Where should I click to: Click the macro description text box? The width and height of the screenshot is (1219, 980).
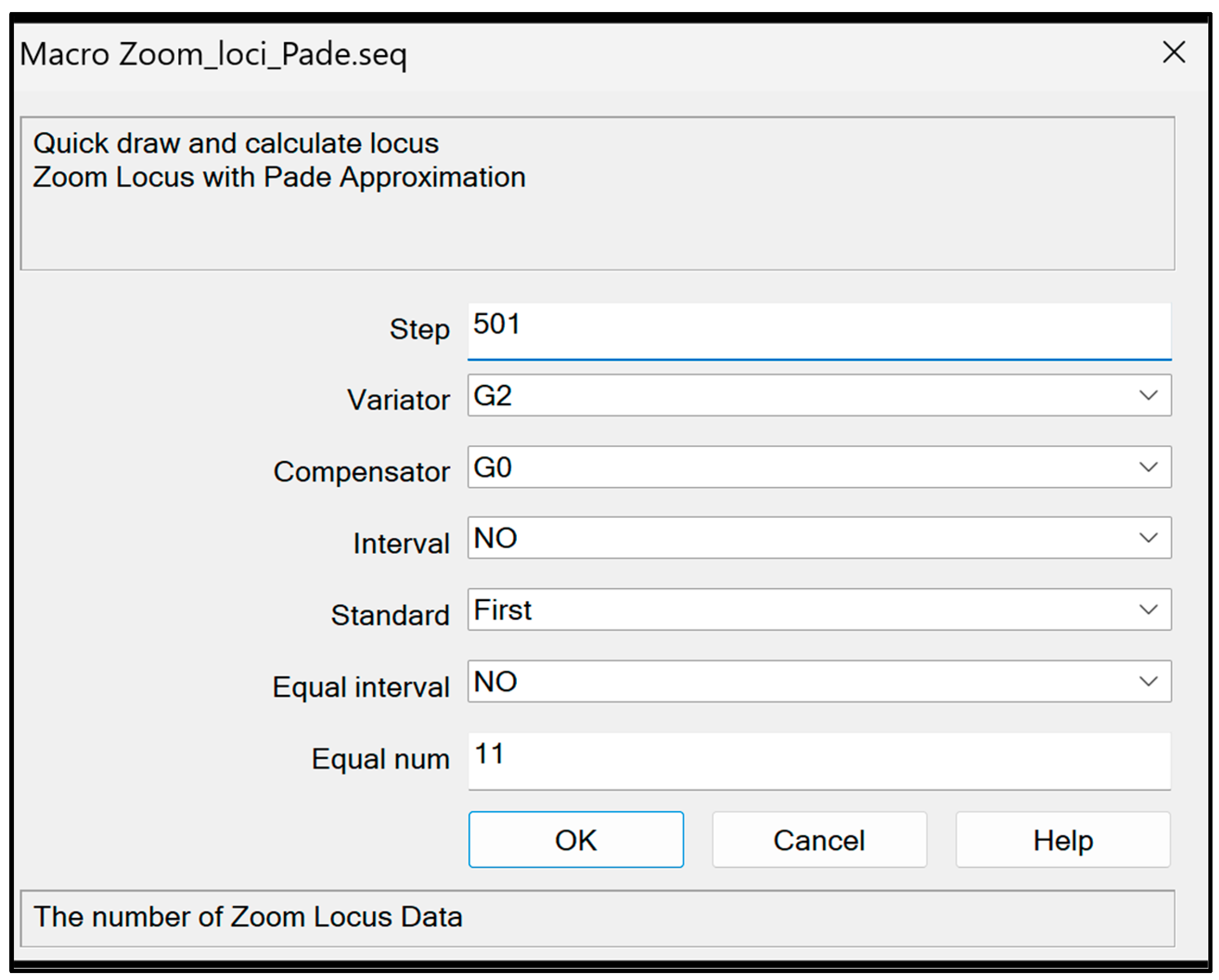point(597,193)
